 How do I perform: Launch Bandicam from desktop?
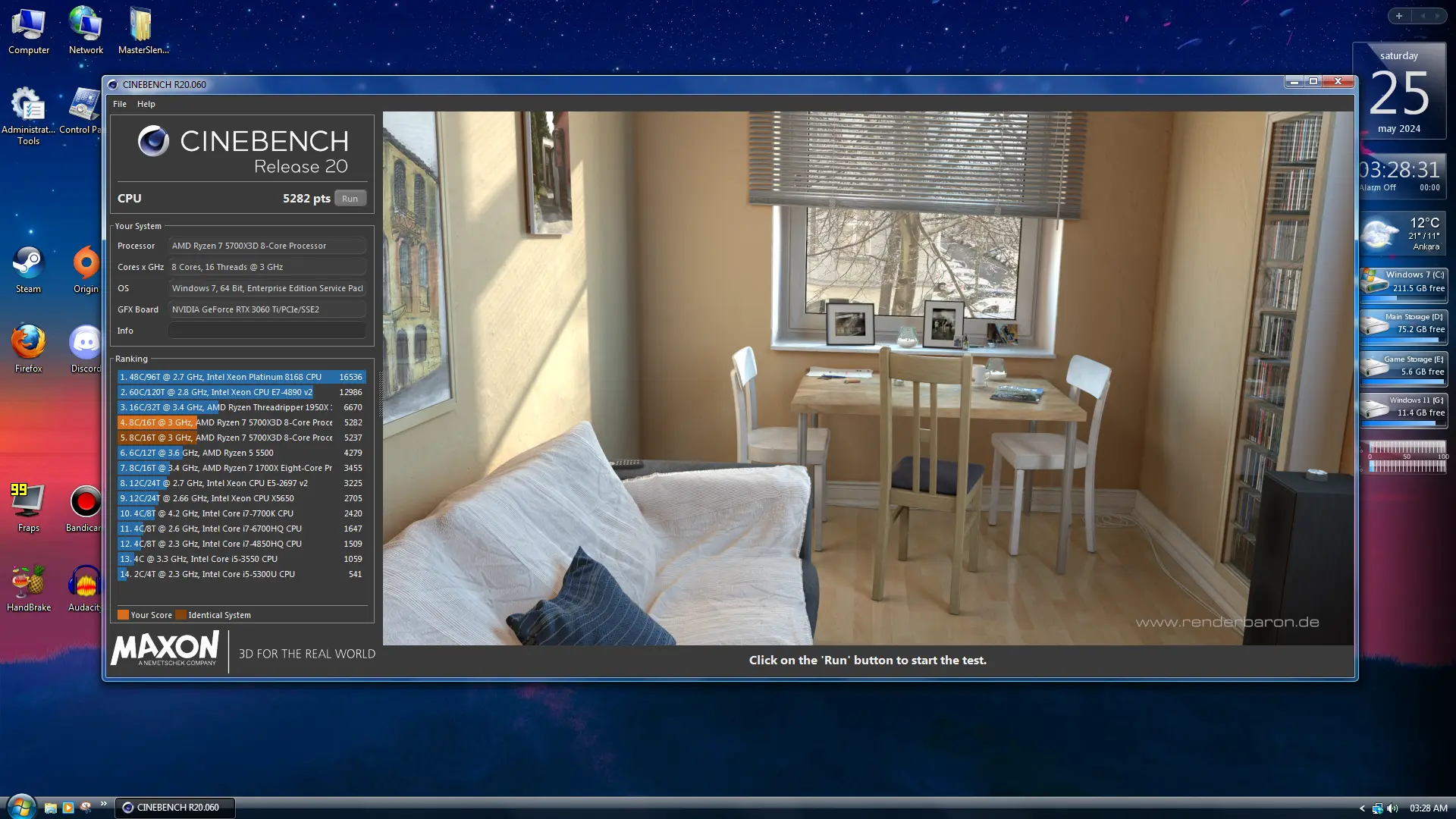point(84,508)
